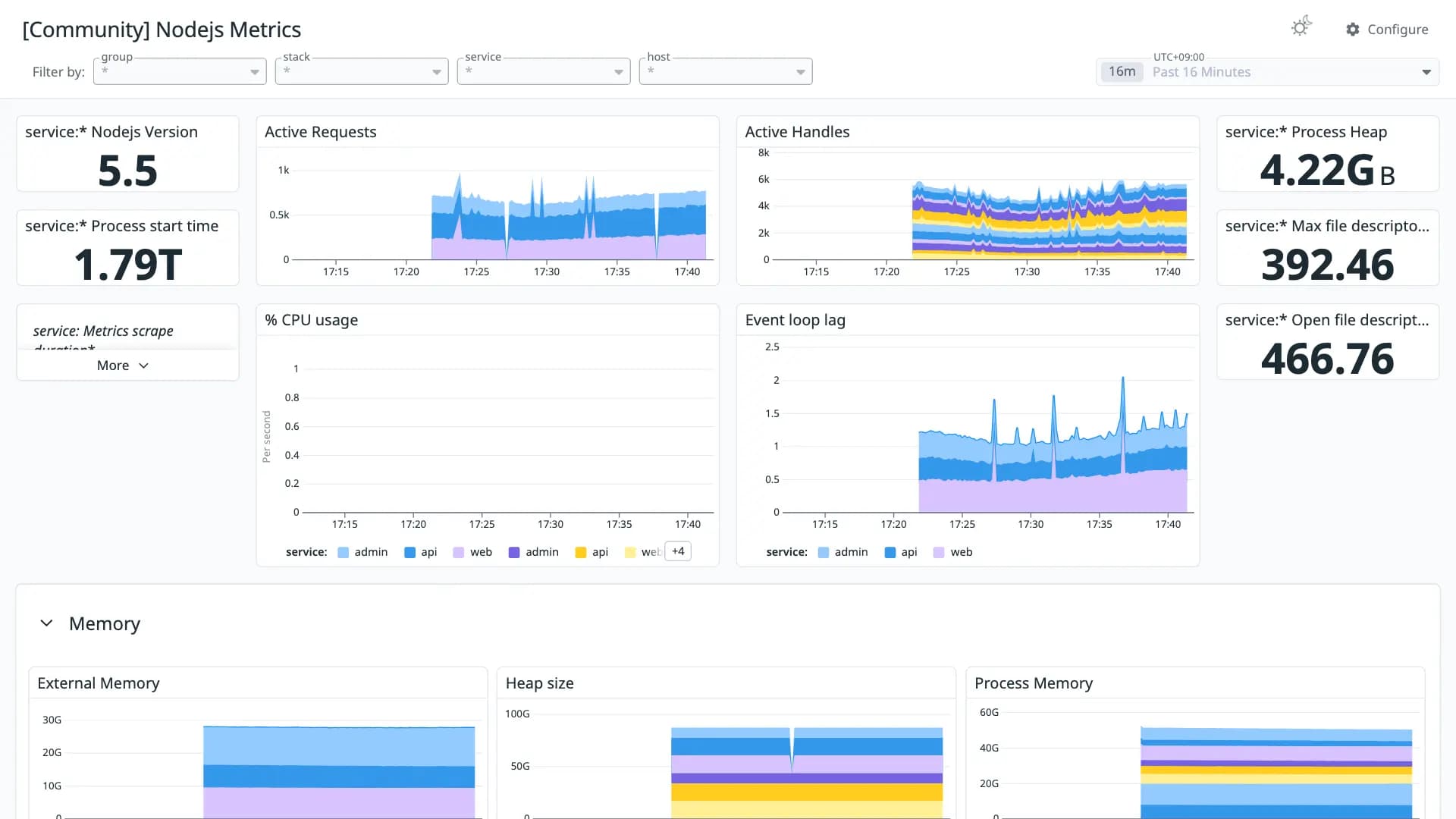Image resolution: width=1456 pixels, height=819 pixels.
Task: Click the purple admin swatch in CPU usage legend
Action: [514, 553]
